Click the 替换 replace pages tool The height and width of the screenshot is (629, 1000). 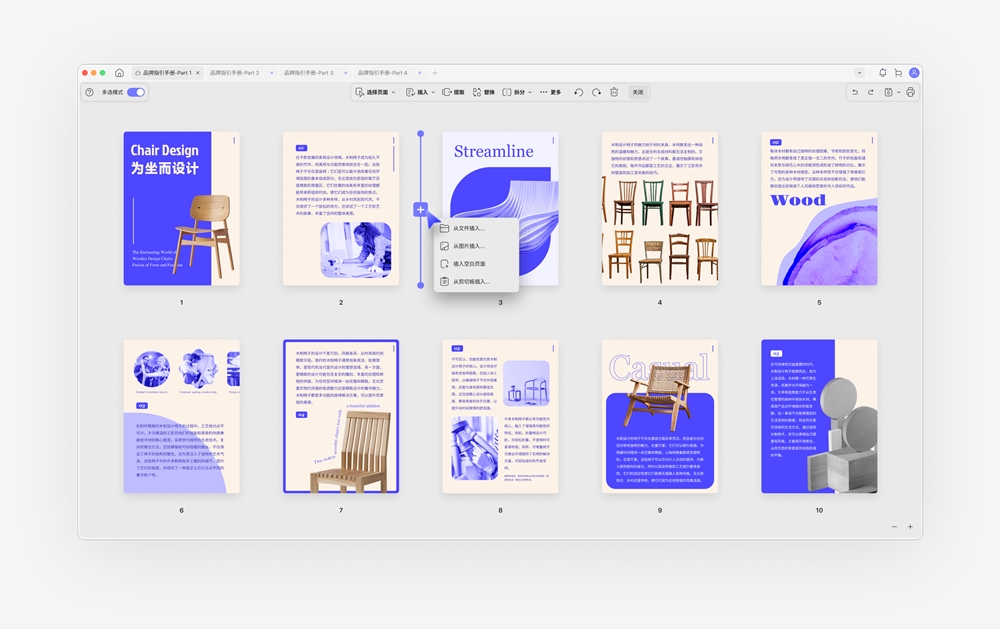tap(483, 92)
